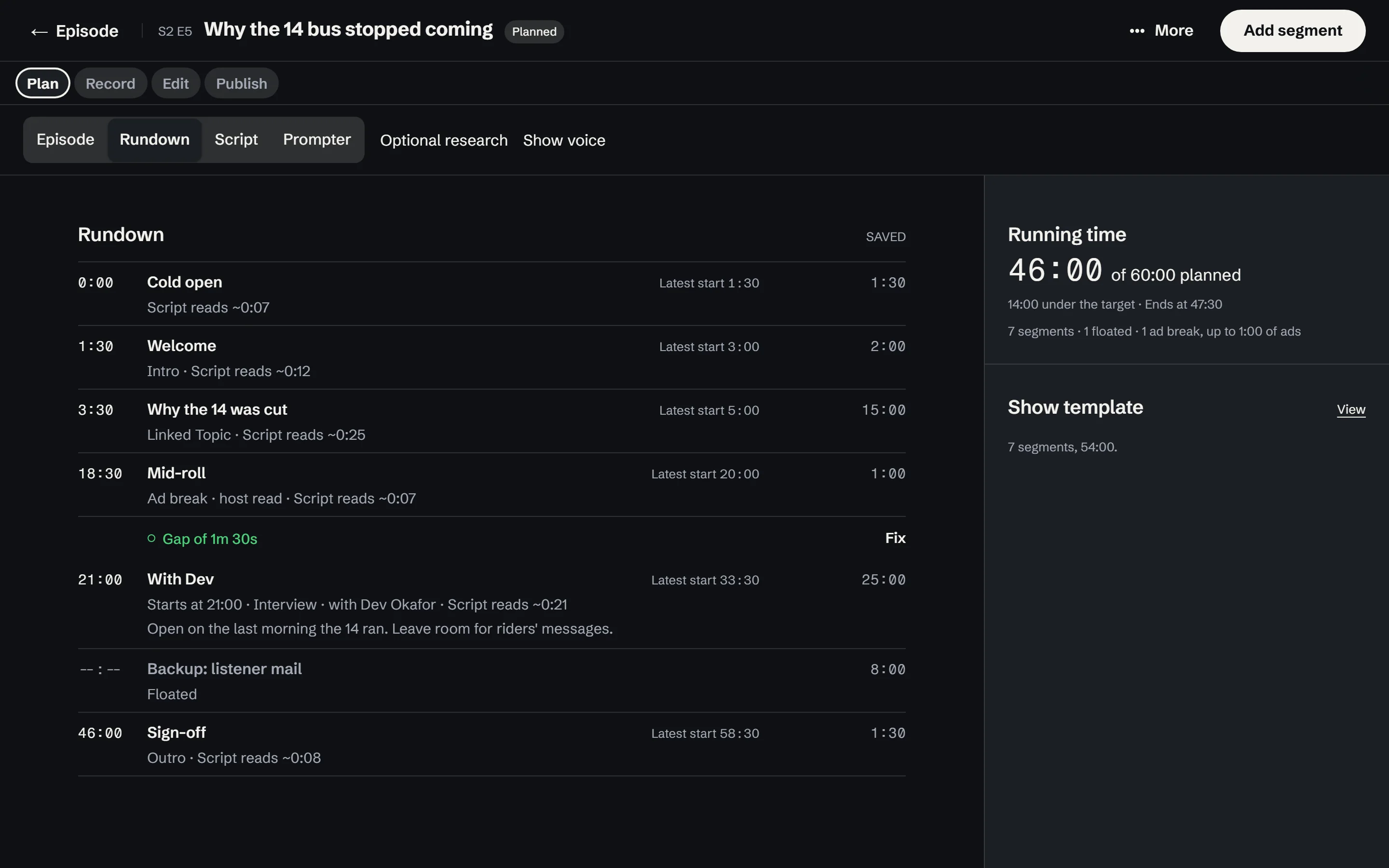The image size is (1389, 868).
Task: Click the SAVED status label
Action: pos(885,236)
